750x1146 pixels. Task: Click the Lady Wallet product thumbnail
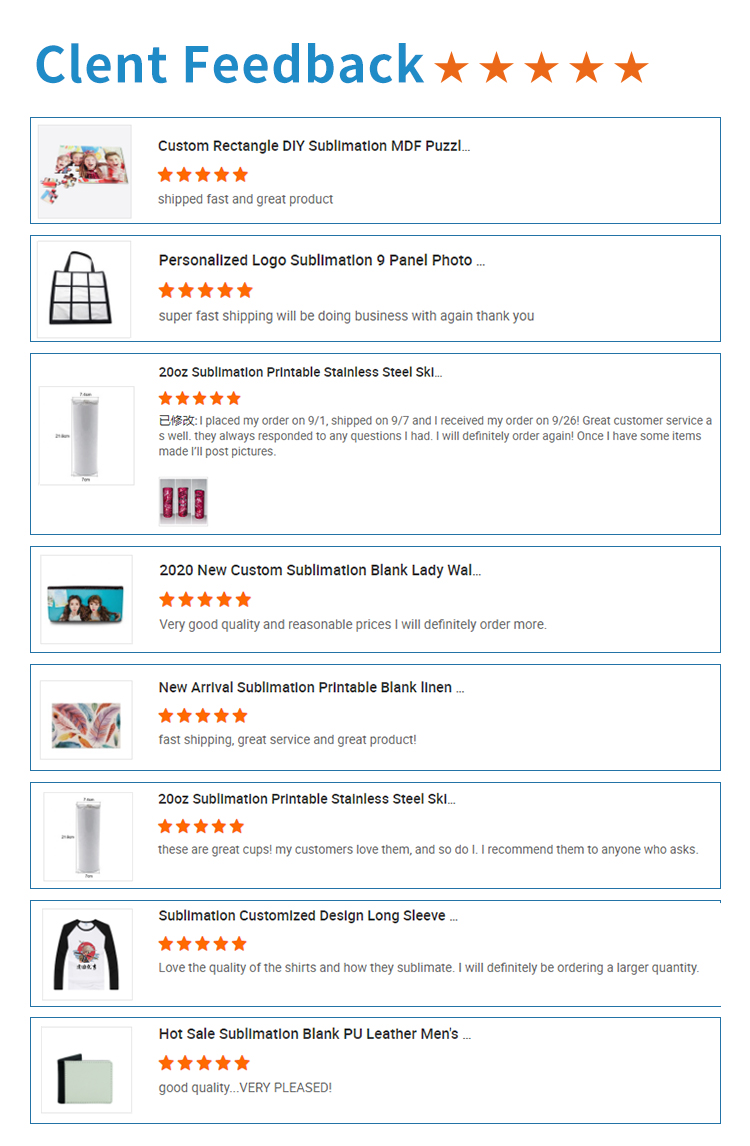(86, 600)
